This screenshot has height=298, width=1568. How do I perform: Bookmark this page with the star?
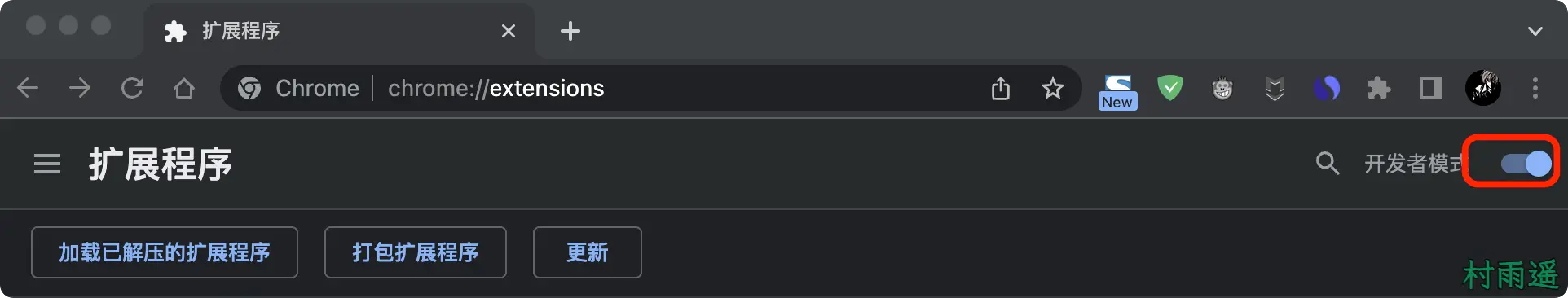click(x=1053, y=88)
